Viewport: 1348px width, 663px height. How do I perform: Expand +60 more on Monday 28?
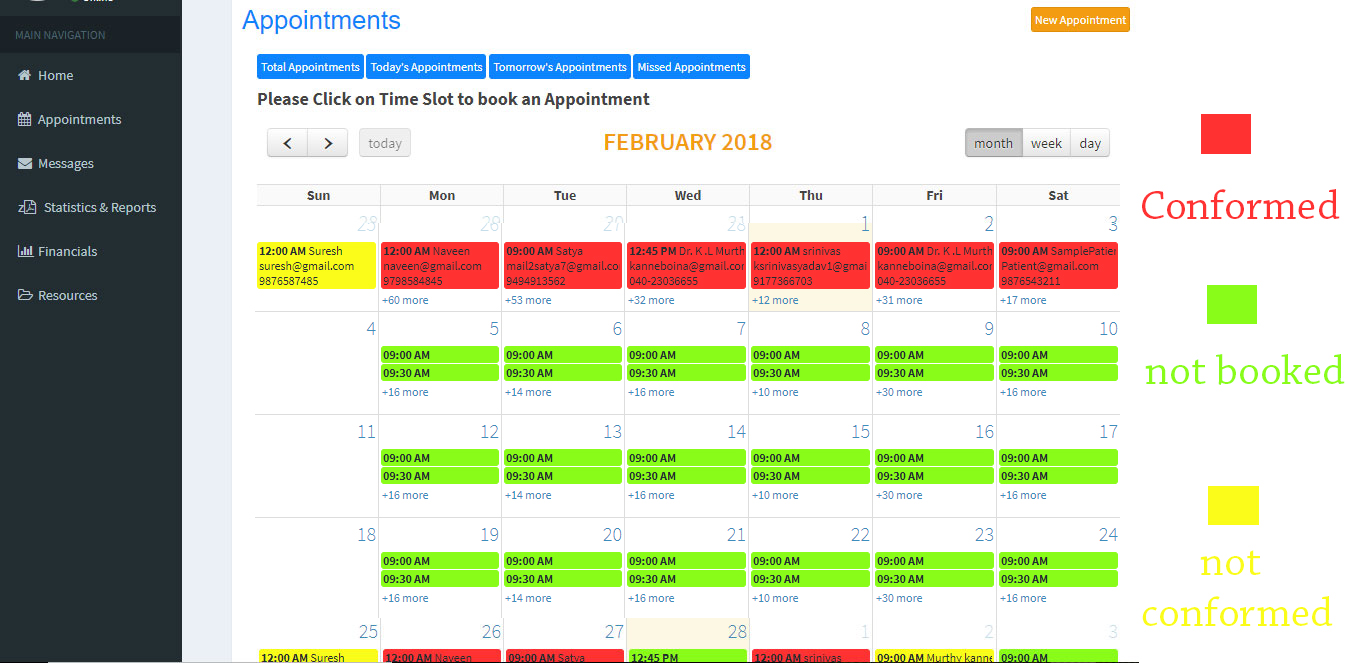click(405, 300)
